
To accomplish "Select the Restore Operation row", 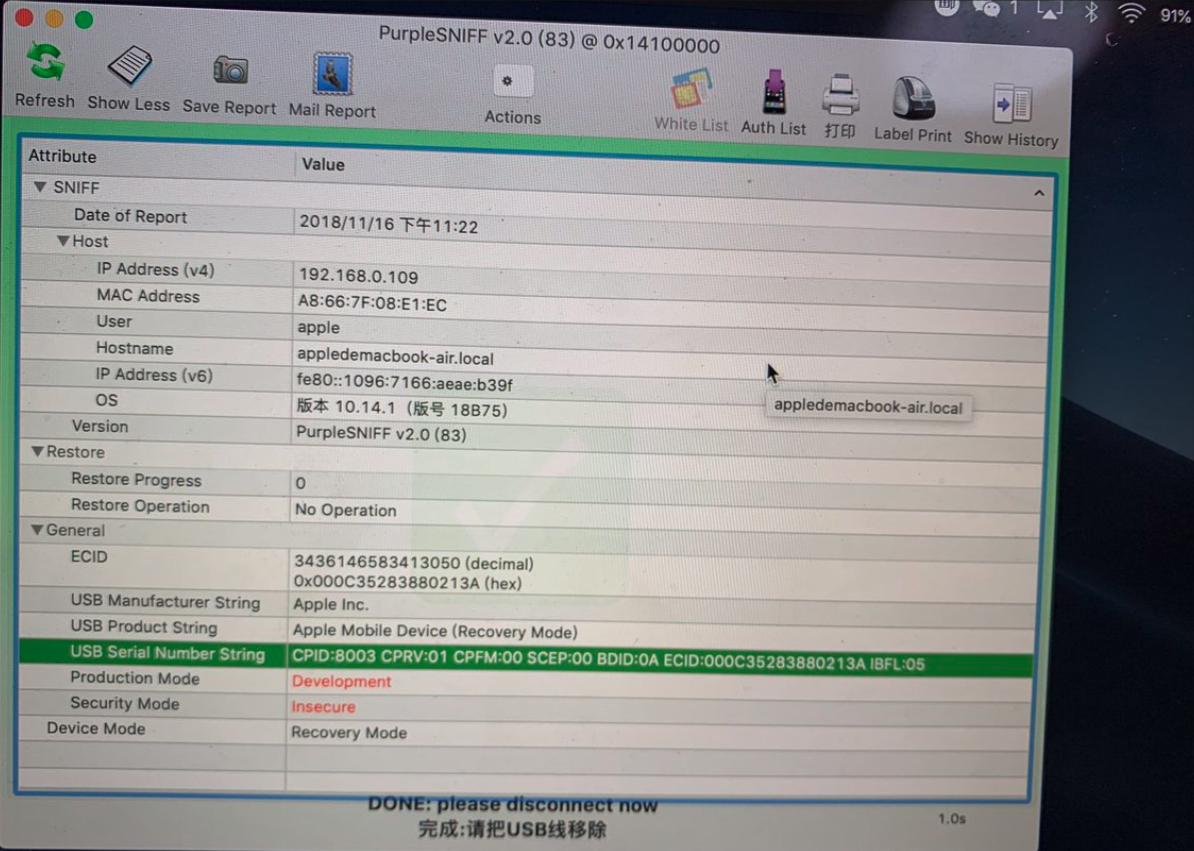I will (530, 508).
